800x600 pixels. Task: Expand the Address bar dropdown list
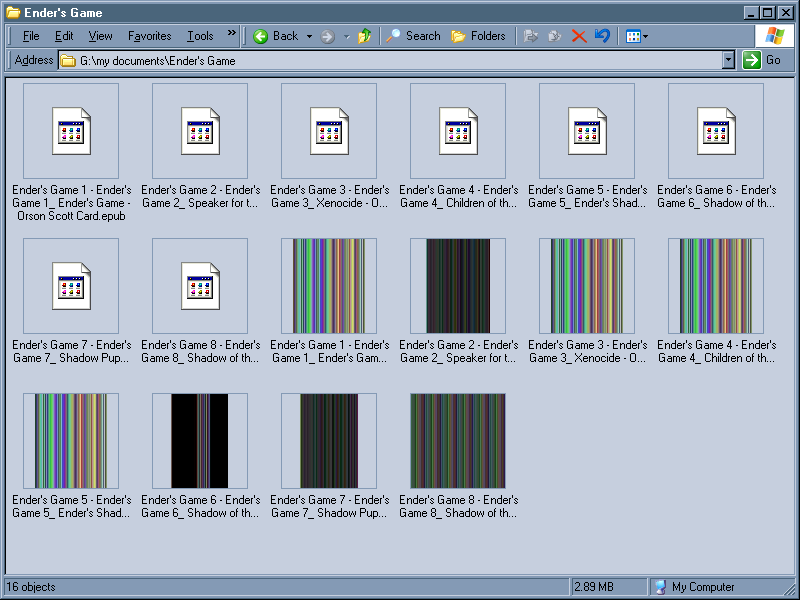pos(729,60)
